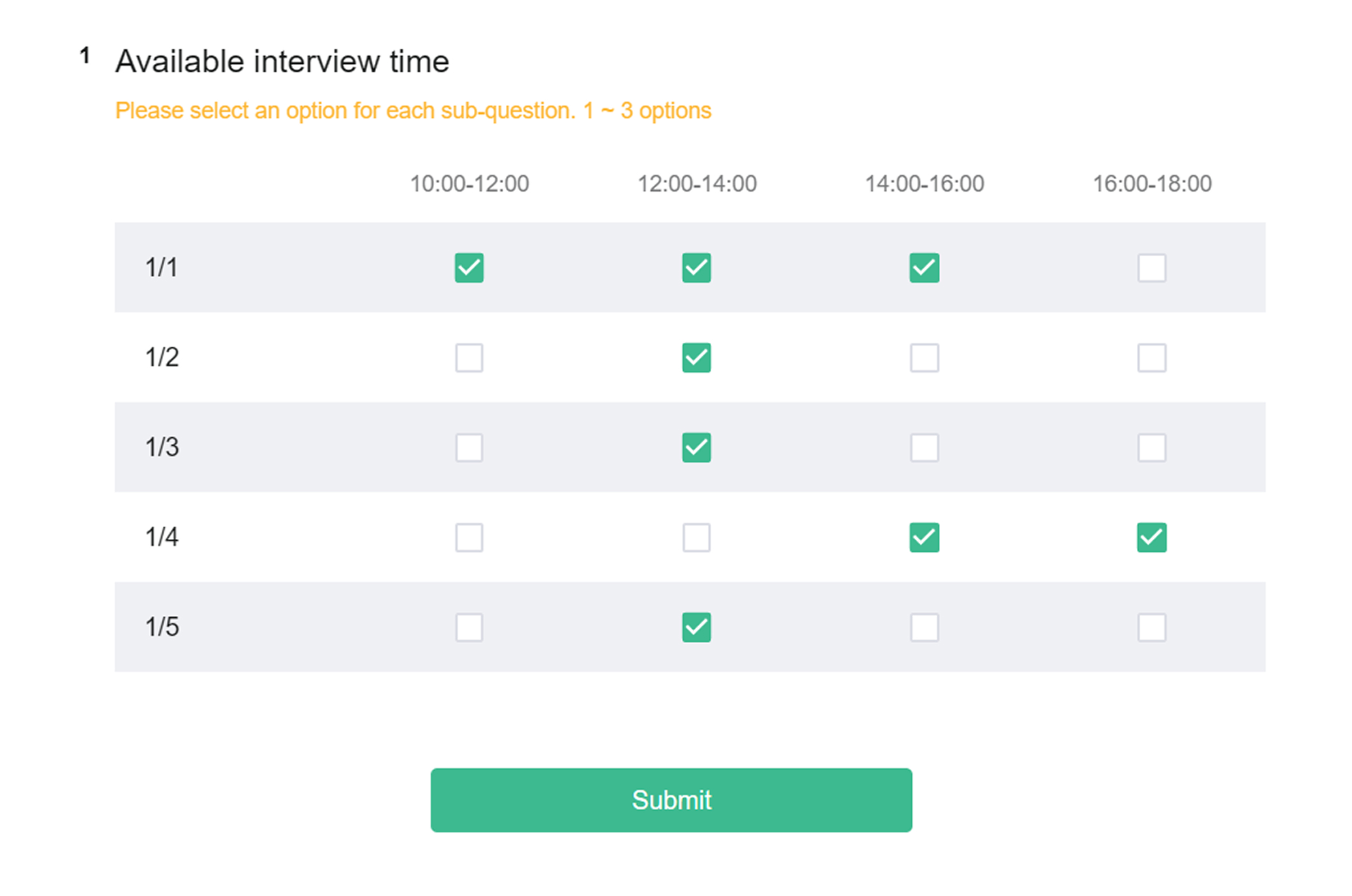Uncheck the 14:00-16:00 slot for 1/4
The height and width of the screenshot is (896, 1352).
[923, 537]
